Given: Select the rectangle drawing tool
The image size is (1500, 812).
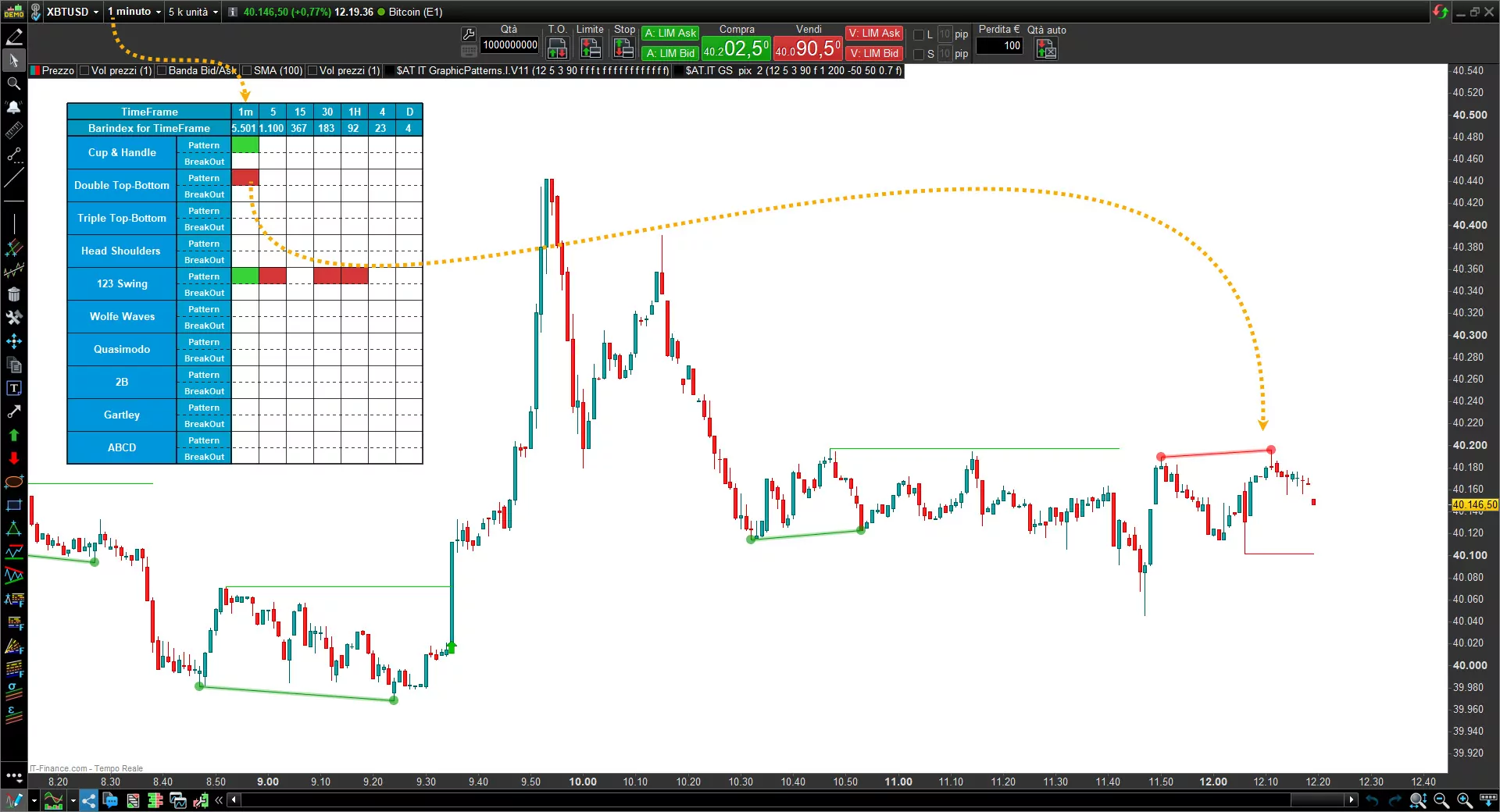Looking at the screenshot, I should [14, 505].
